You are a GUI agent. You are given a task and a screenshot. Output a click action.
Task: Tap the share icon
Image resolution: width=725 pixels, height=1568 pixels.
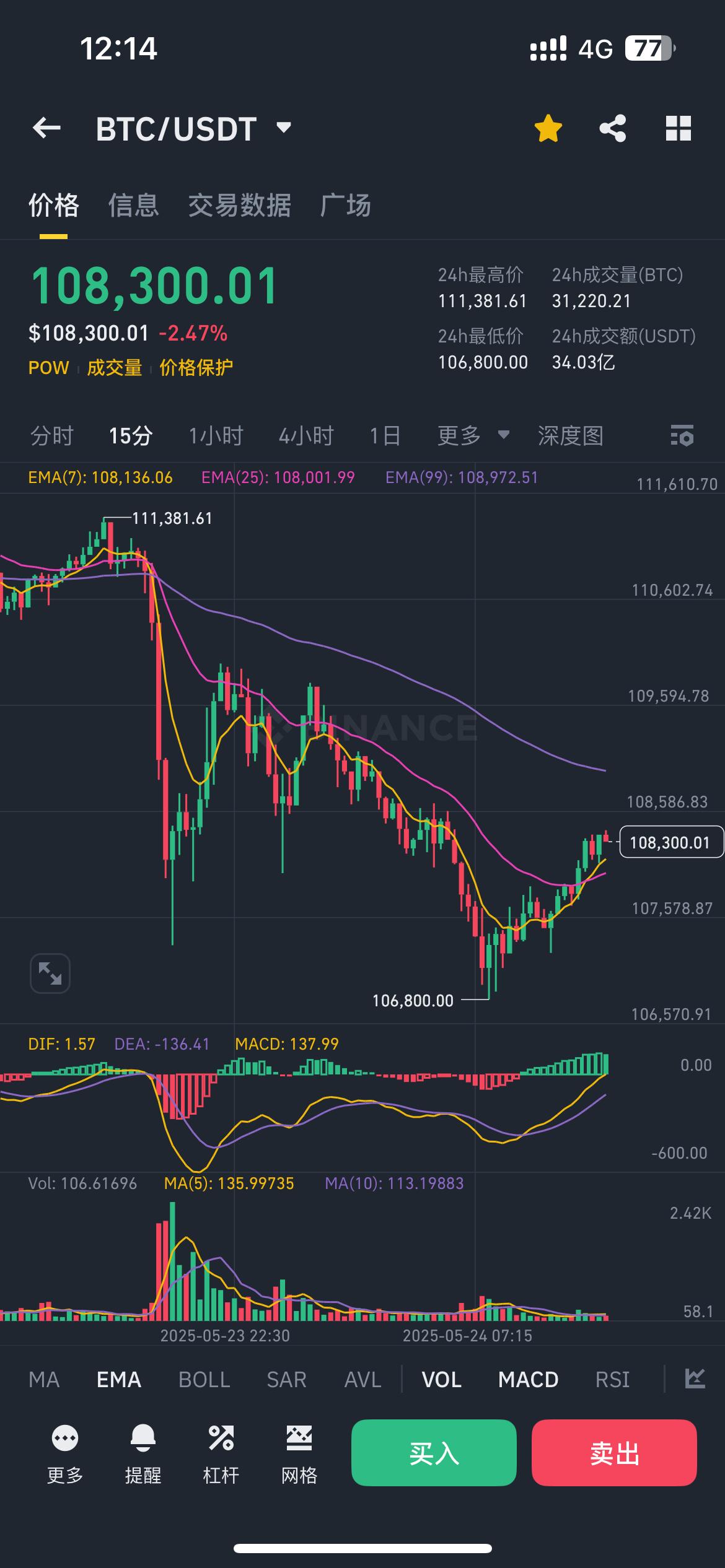pos(612,129)
